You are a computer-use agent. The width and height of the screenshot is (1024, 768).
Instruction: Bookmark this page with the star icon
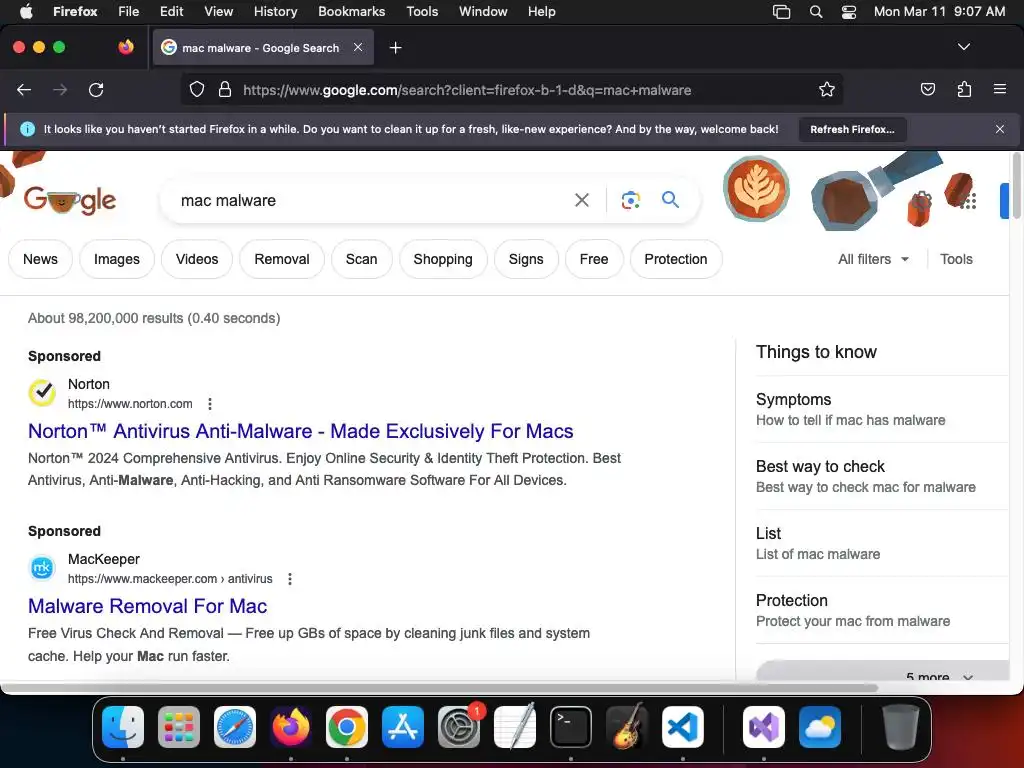click(827, 89)
